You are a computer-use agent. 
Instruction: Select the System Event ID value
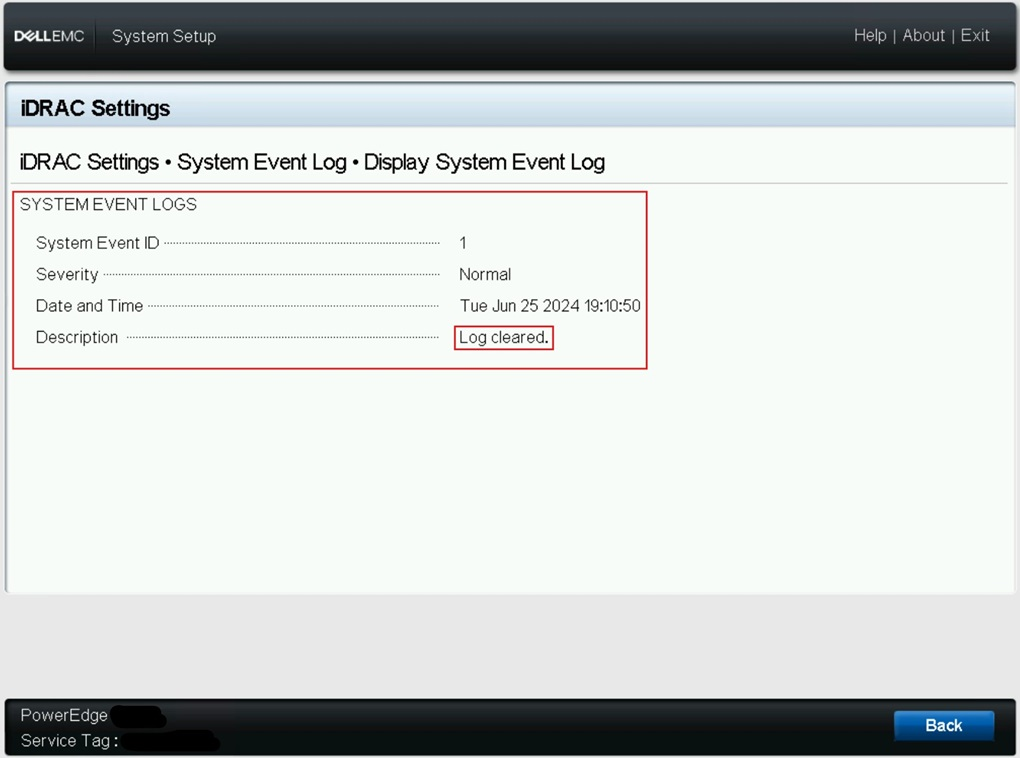[x=462, y=242]
